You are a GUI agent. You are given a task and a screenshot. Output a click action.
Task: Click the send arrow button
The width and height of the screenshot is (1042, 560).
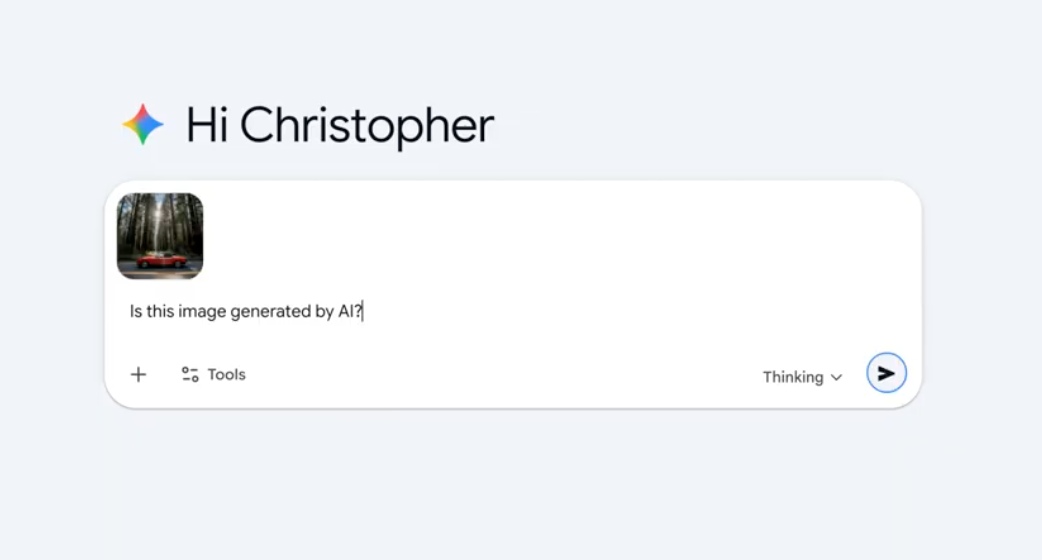tap(886, 374)
